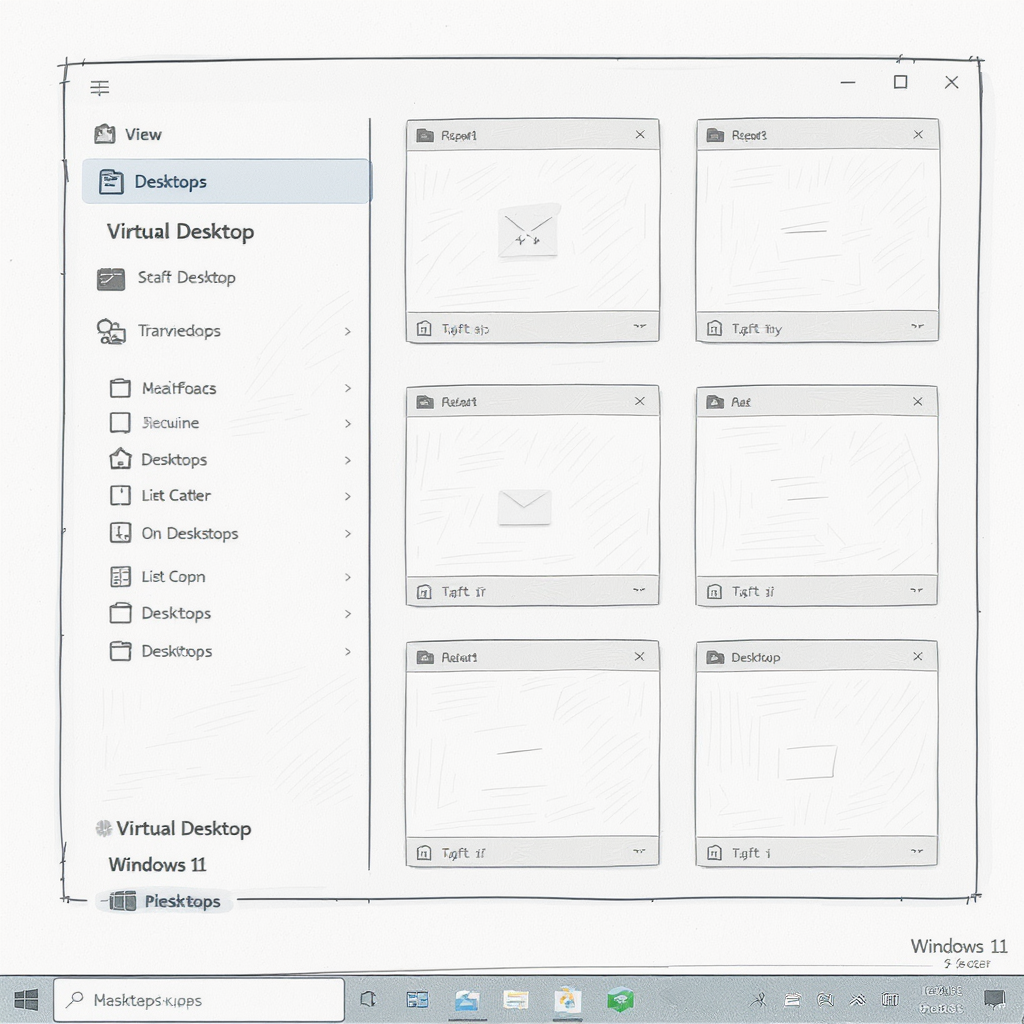This screenshot has height=1024, width=1024.
Task: Click the folder icon on Desktop card header
Action: pos(715,657)
